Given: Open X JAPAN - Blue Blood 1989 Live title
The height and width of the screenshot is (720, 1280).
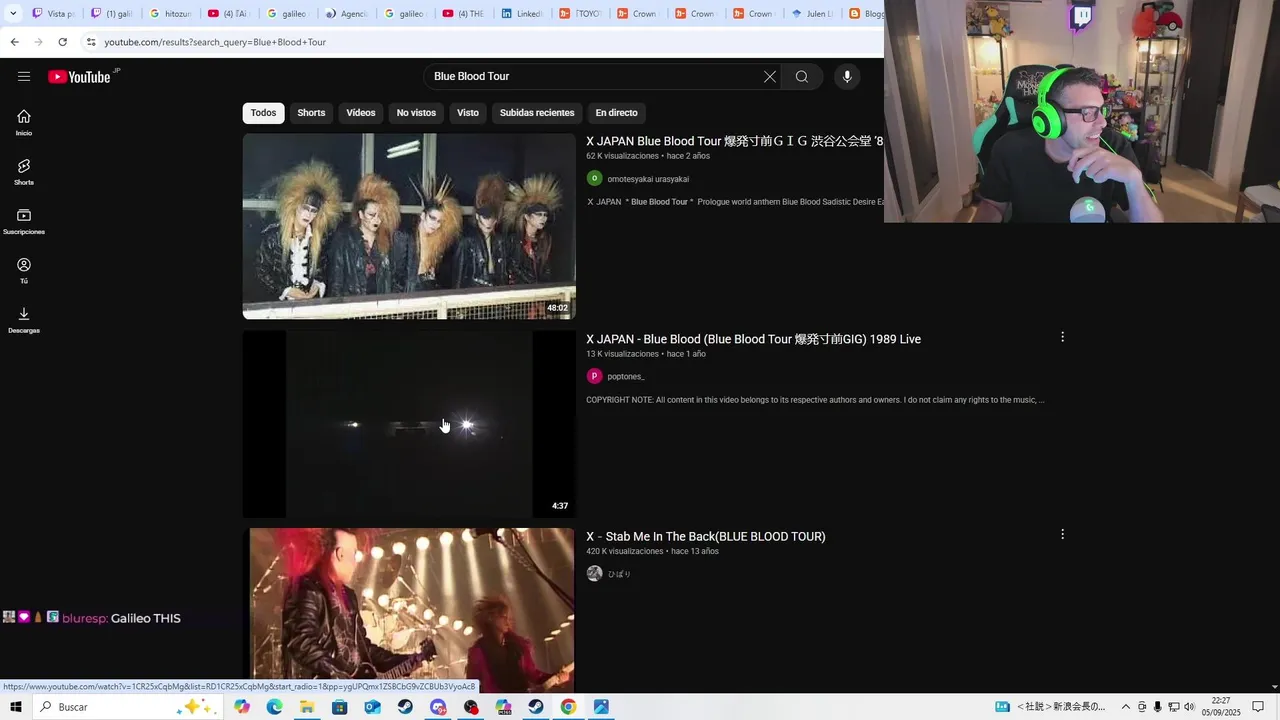Looking at the screenshot, I should pyautogui.click(x=753, y=339).
